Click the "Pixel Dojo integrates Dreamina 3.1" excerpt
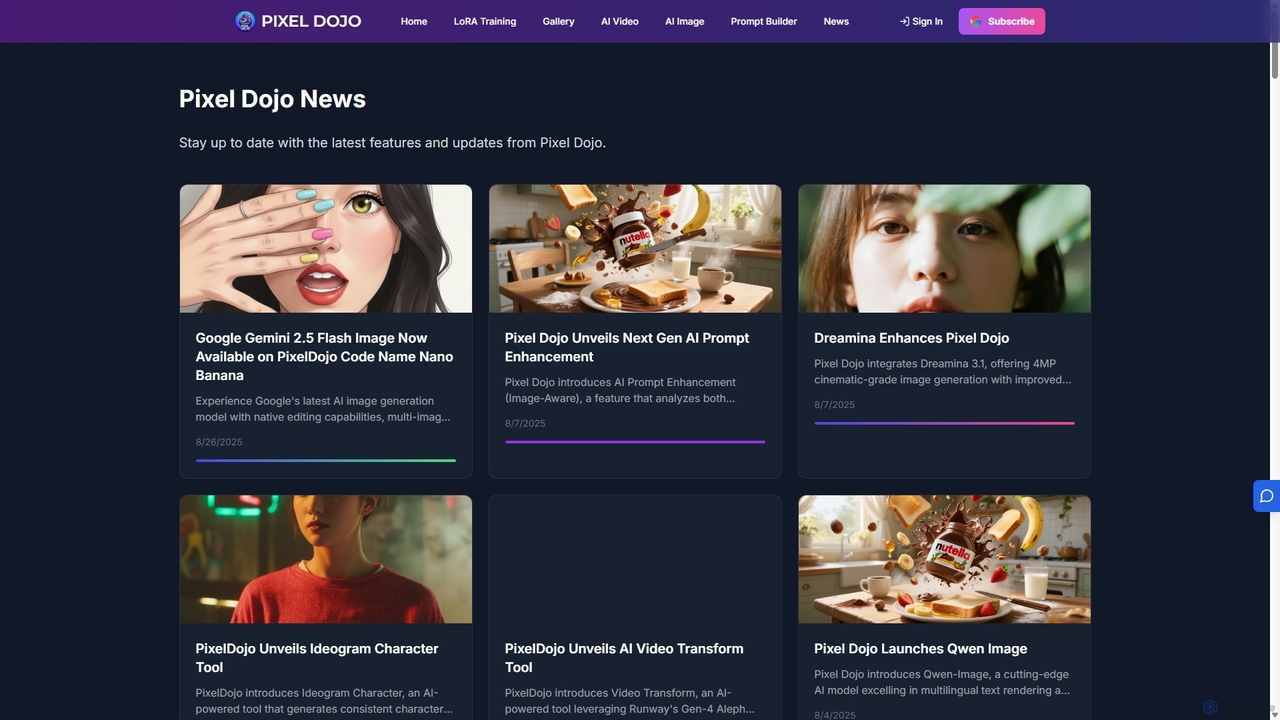The height and width of the screenshot is (720, 1280). [943, 371]
